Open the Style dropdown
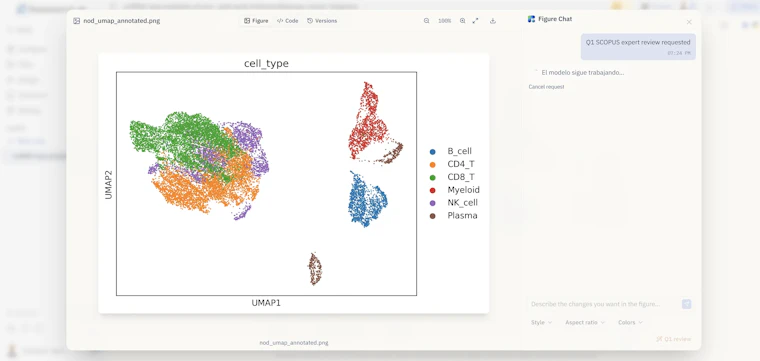 click(x=541, y=322)
